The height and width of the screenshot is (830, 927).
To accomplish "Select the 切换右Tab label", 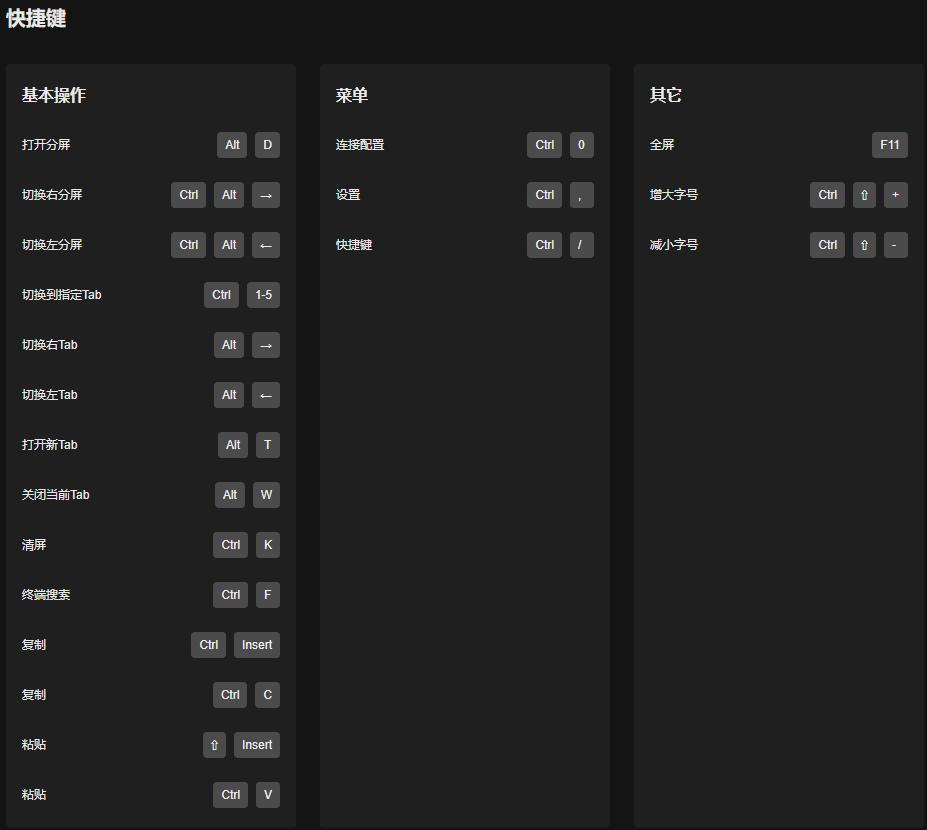I will [50, 345].
